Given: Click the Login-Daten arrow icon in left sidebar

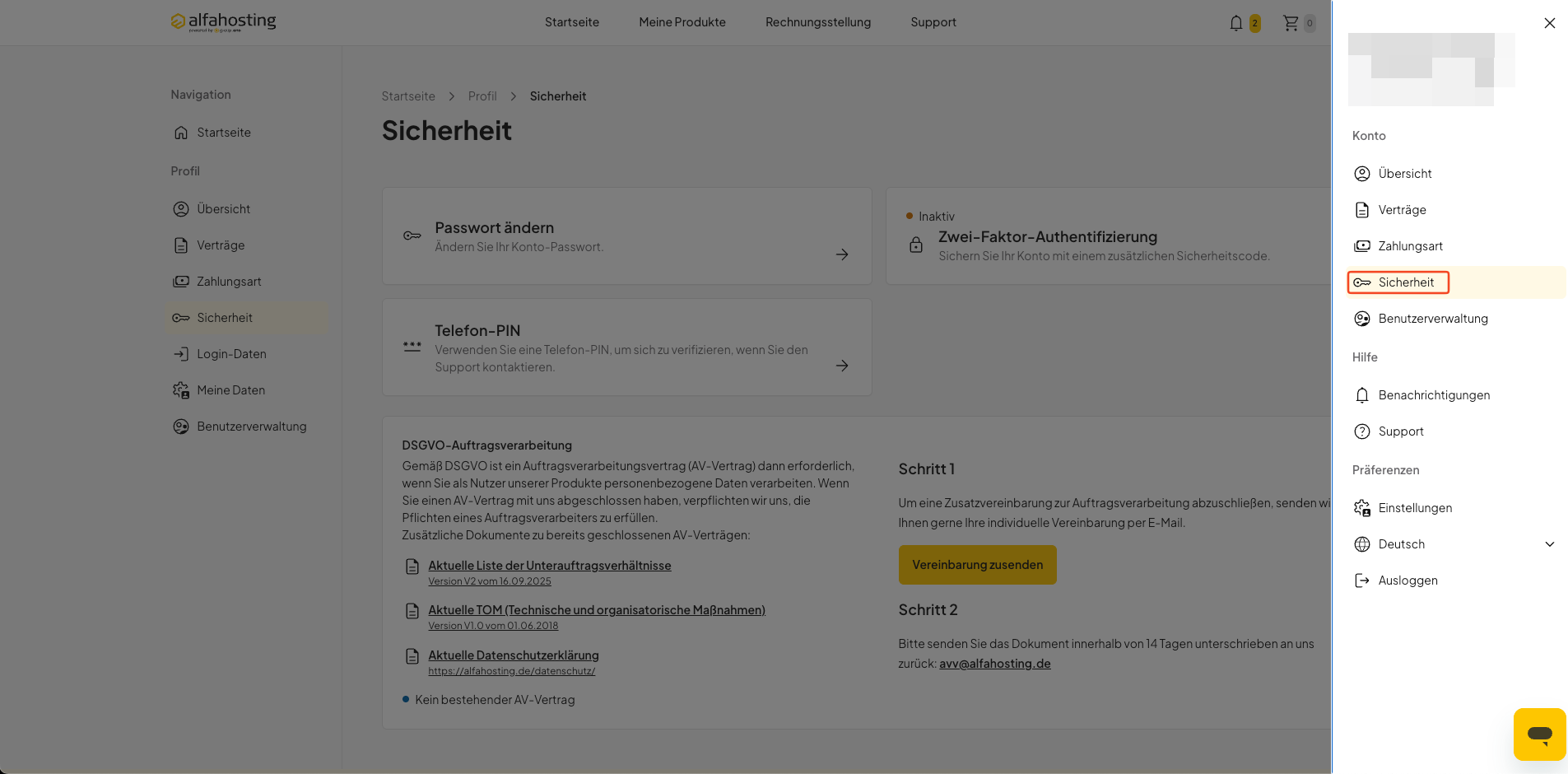Looking at the screenshot, I should [181, 354].
